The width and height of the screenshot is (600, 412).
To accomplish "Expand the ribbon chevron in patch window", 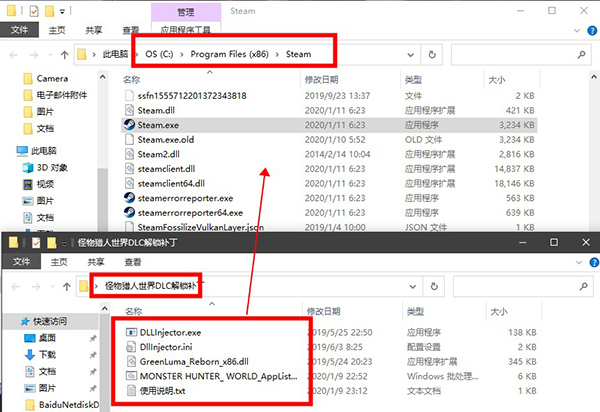I will tap(579, 262).
